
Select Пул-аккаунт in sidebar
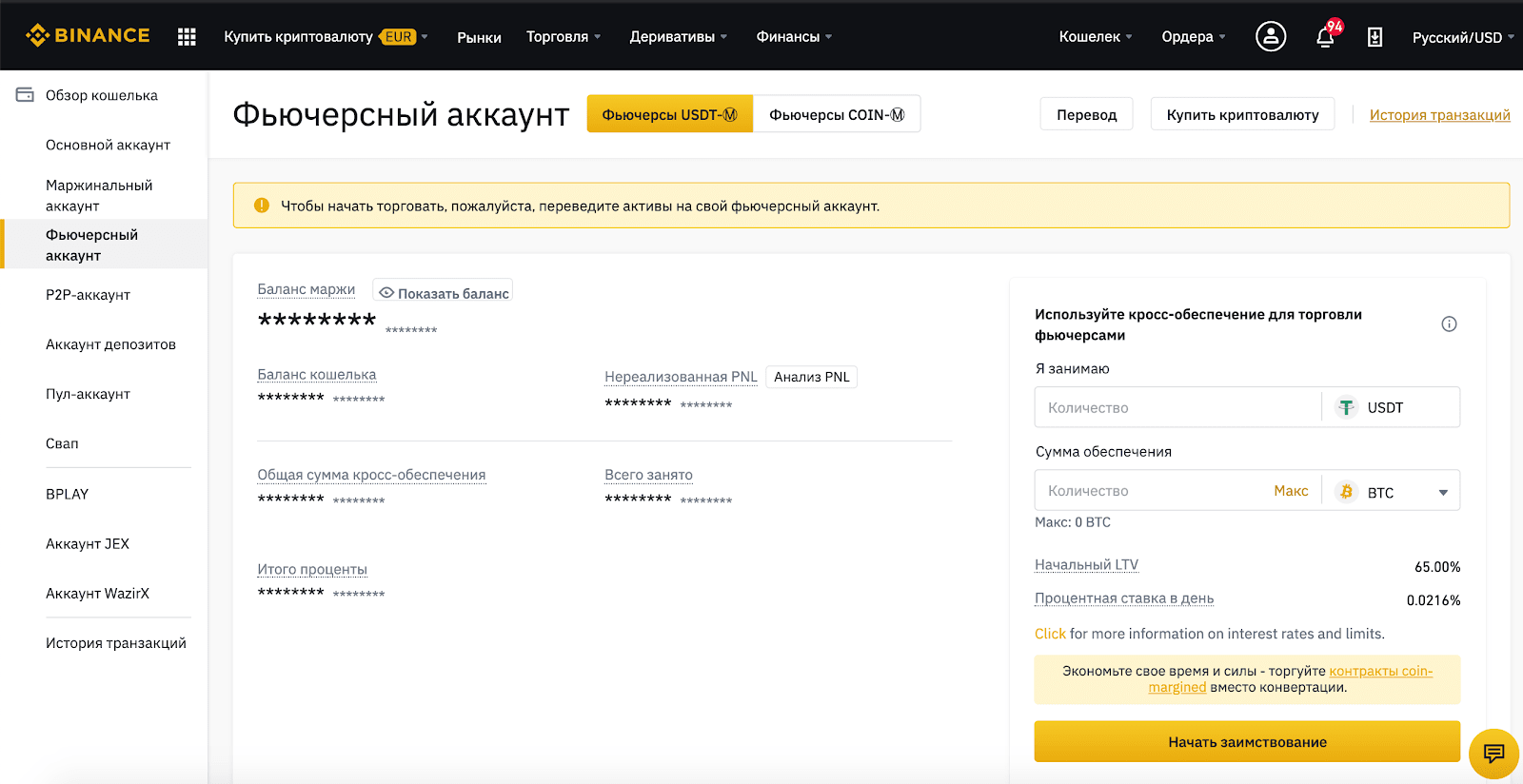[88, 394]
